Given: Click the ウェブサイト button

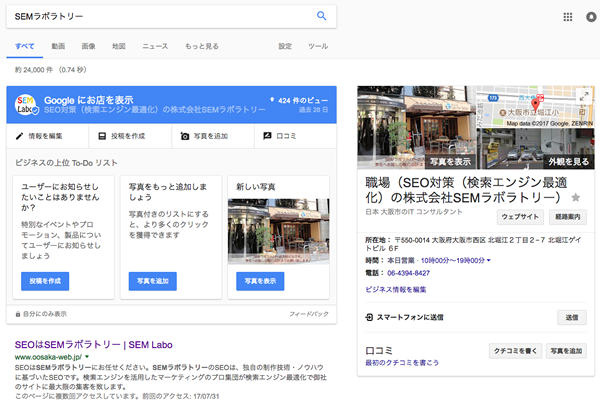Looking at the screenshot, I should [520, 217].
